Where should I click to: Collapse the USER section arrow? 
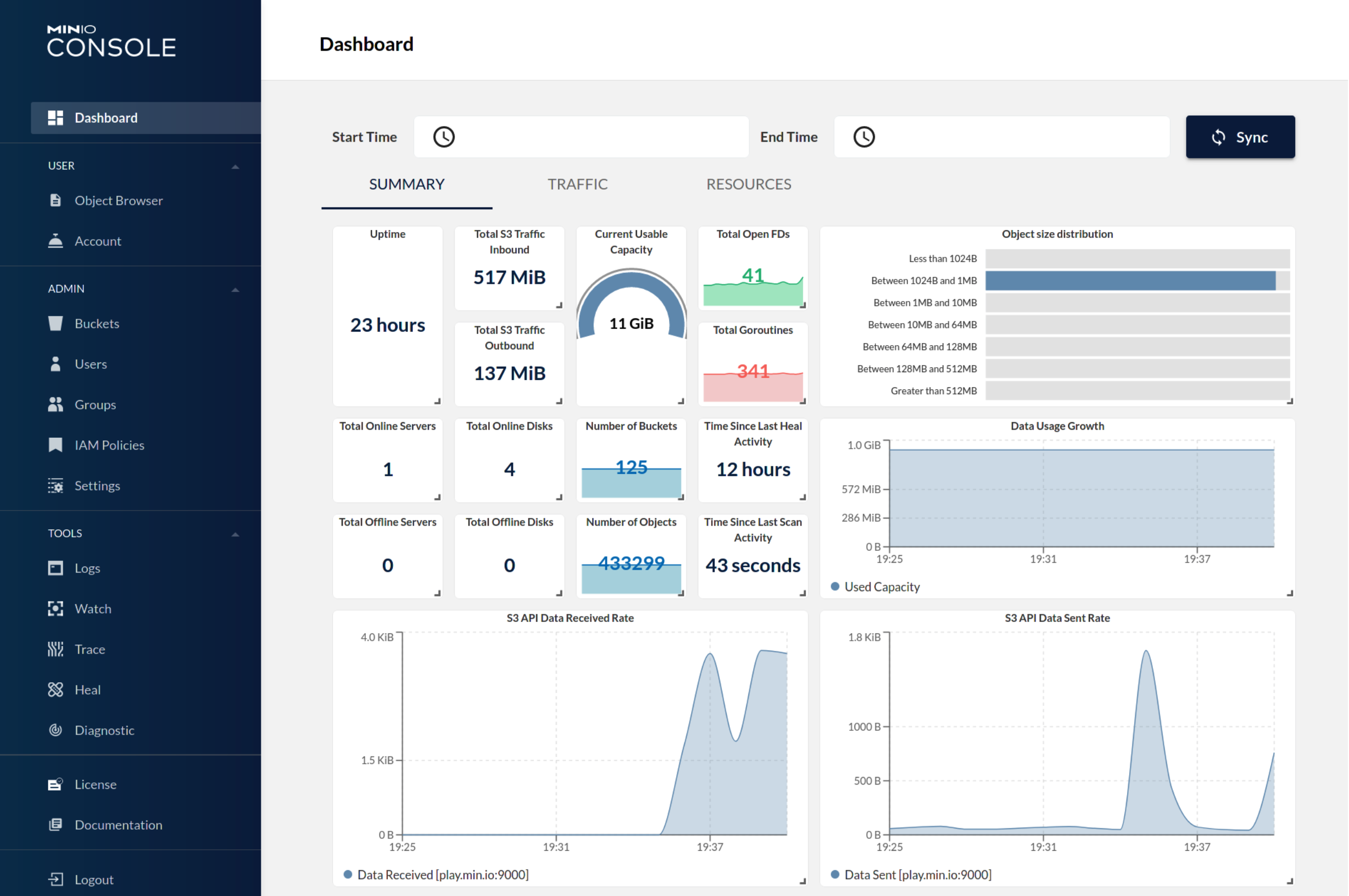[x=235, y=166]
